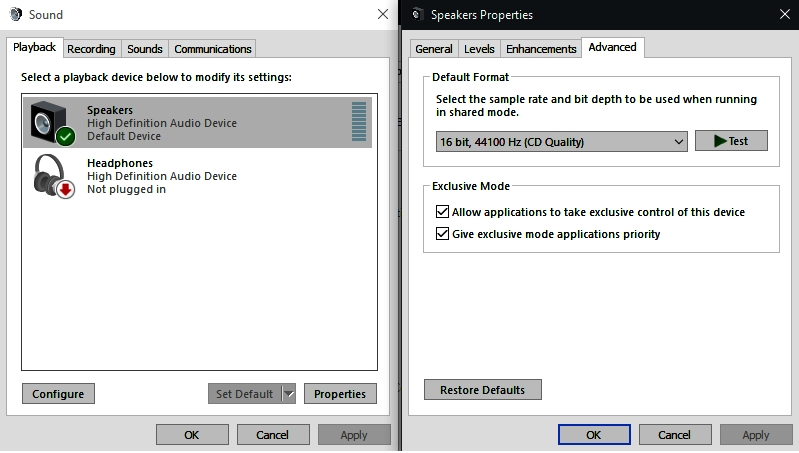Toggle Allow applications to take exclusive control
Screen dimensions: 799x453
[x=442, y=211]
